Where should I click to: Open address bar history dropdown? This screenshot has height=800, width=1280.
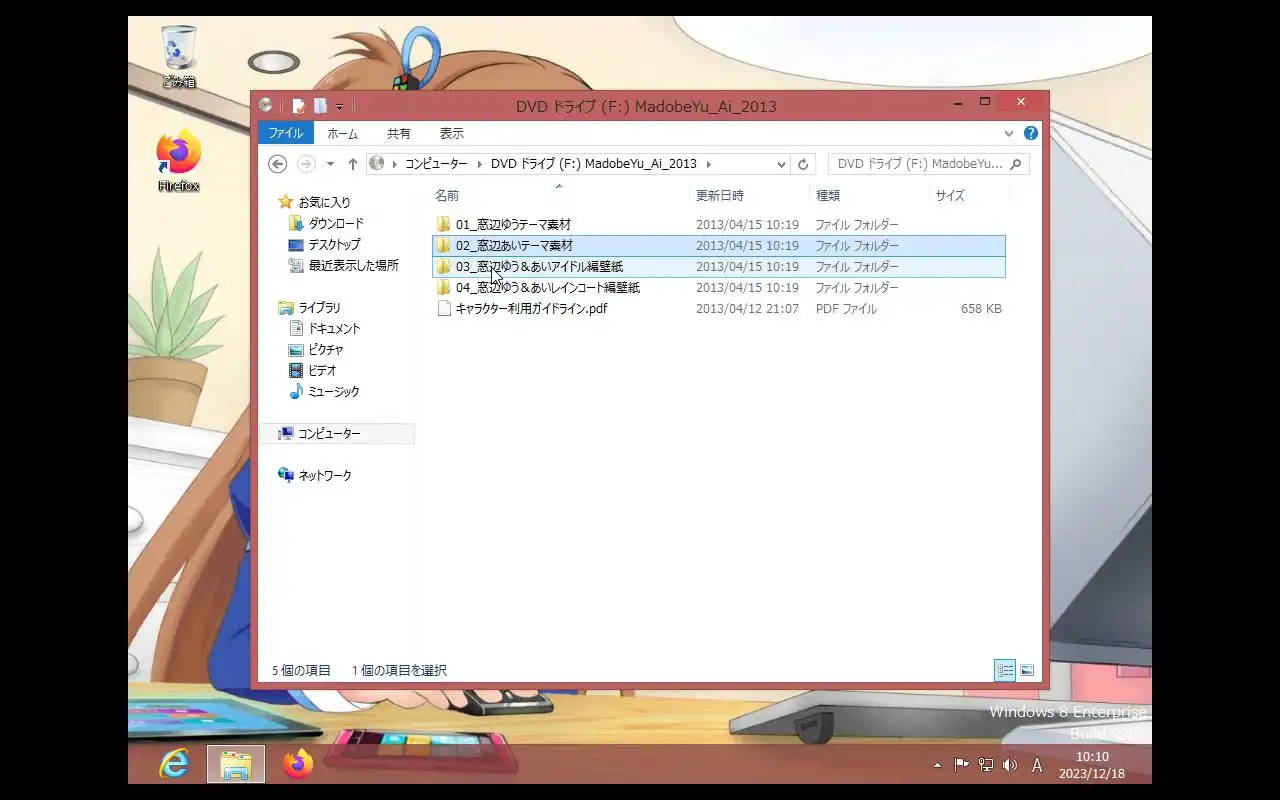pyautogui.click(x=781, y=164)
